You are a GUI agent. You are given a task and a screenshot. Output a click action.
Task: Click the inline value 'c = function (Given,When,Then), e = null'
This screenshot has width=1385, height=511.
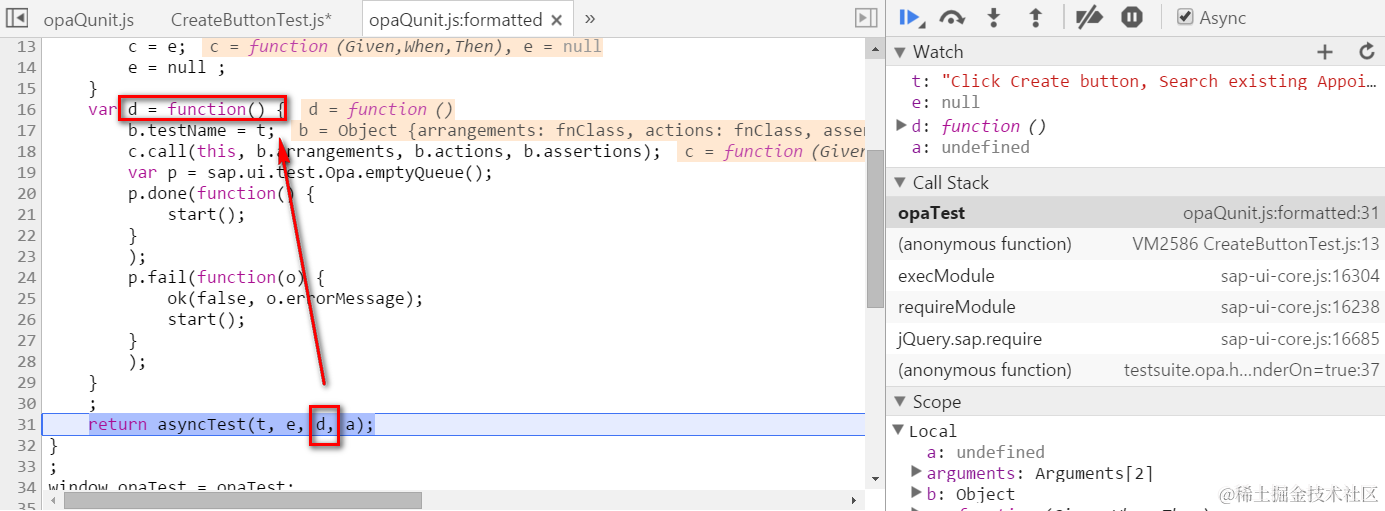(404, 46)
